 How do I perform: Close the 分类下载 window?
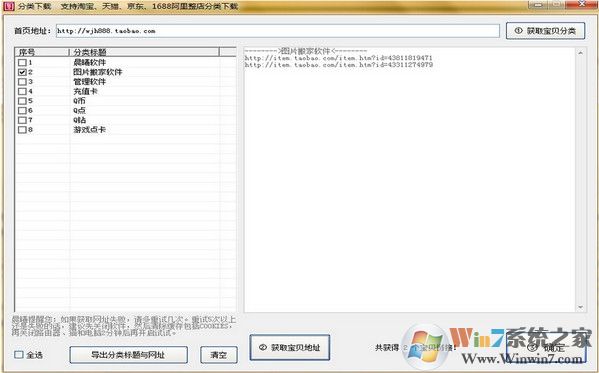(582, 5)
